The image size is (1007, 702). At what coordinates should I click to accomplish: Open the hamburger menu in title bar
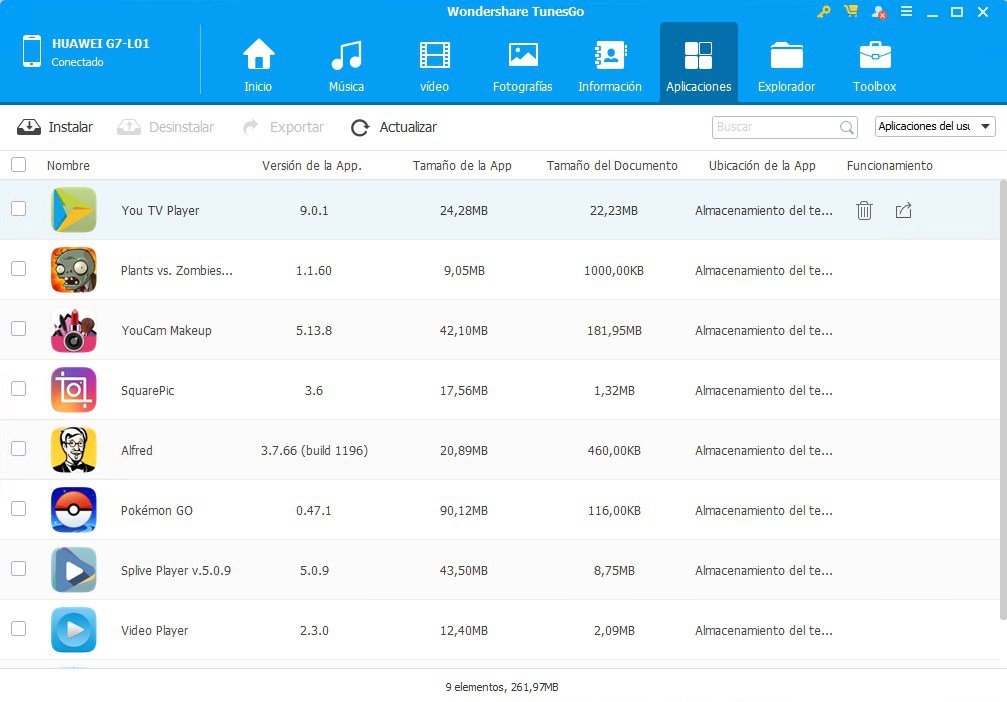905,12
